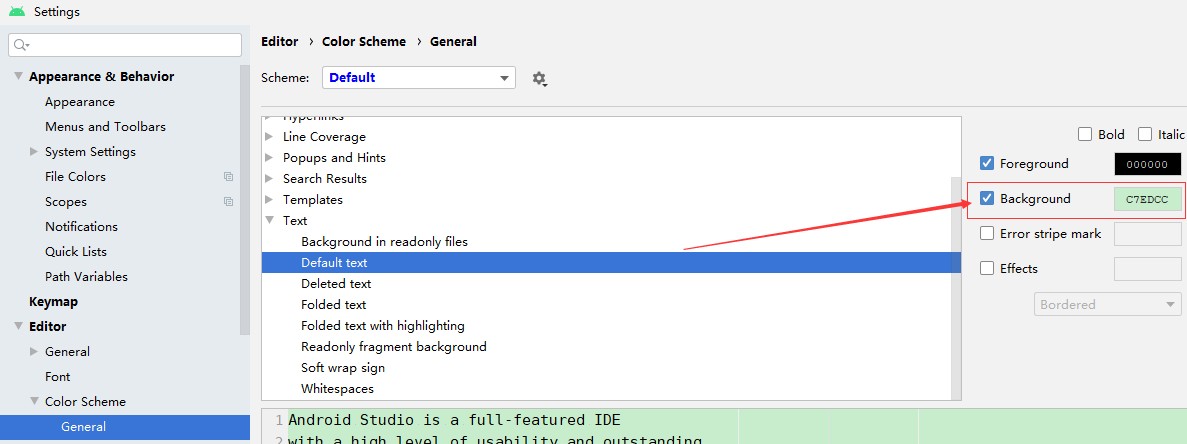Click the Android Studio logo icon
1187x444 pixels.
point(17,11)
